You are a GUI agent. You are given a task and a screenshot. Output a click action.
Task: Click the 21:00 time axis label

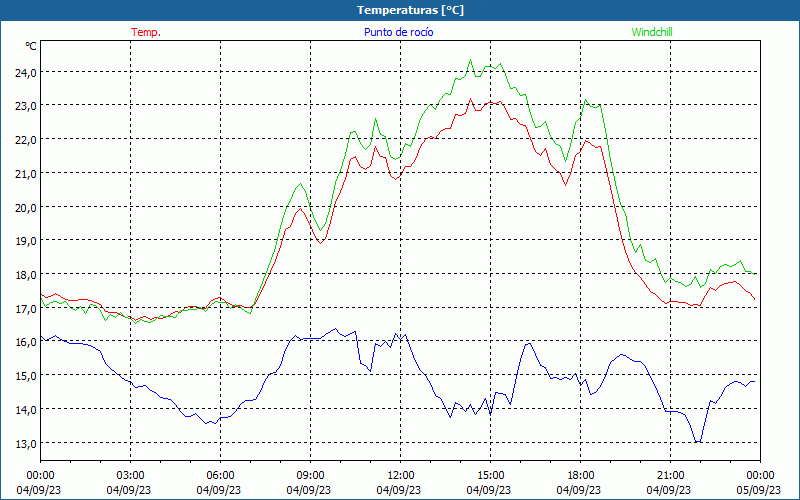[x=670, y=476]
